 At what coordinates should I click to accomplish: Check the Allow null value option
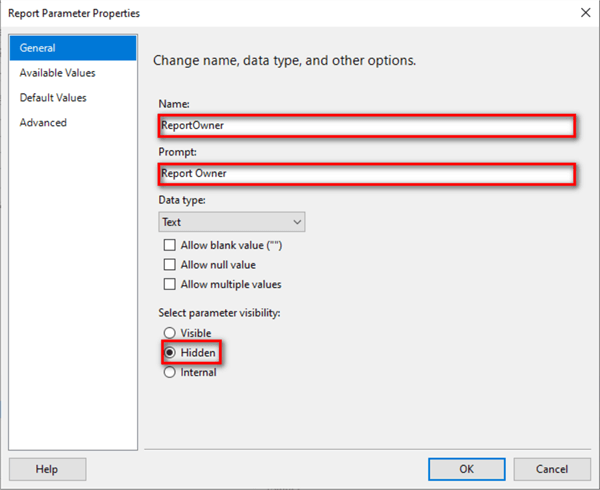[x=169, y=265]
